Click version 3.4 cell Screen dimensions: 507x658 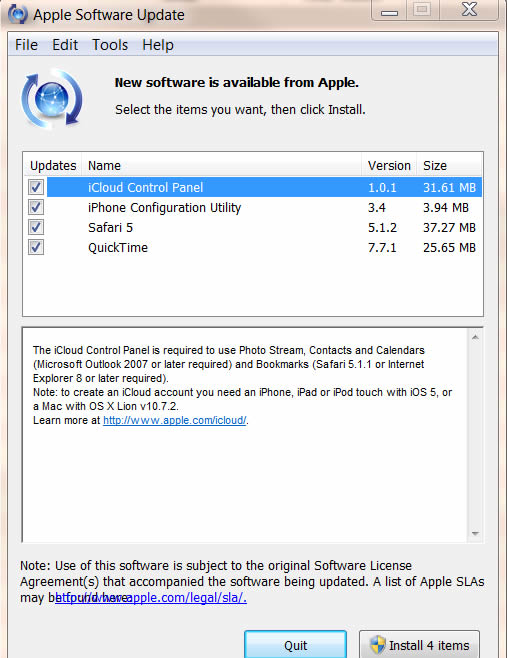point(376,207)
